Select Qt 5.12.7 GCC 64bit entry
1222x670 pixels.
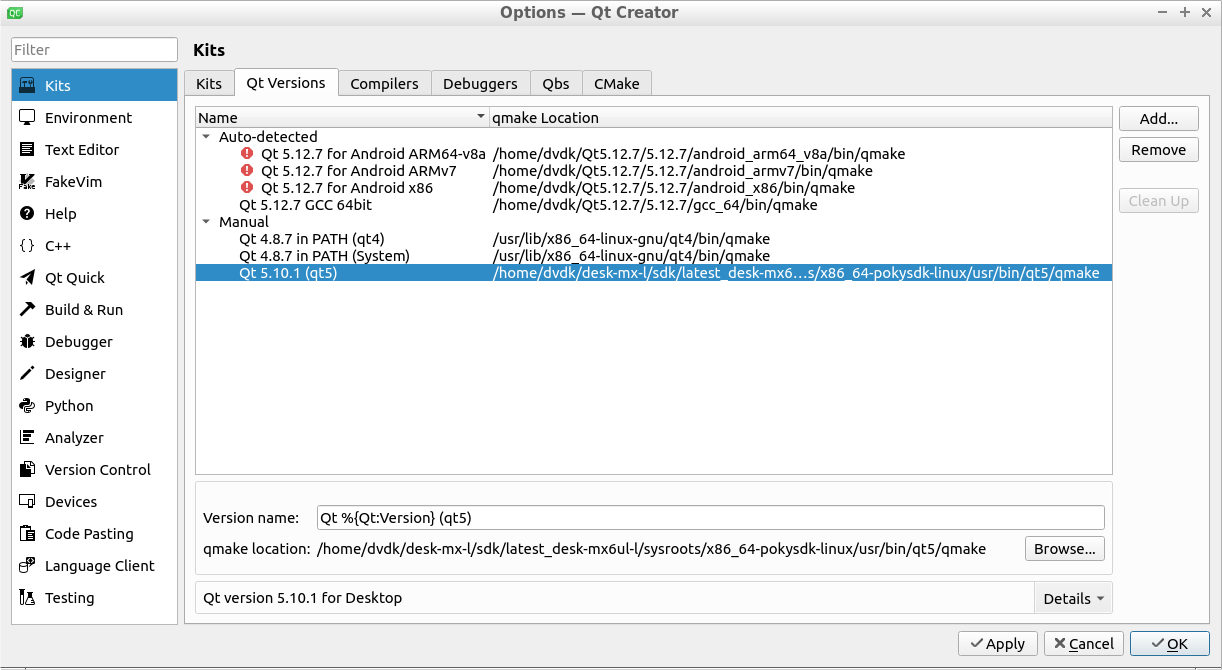point(317,205)
